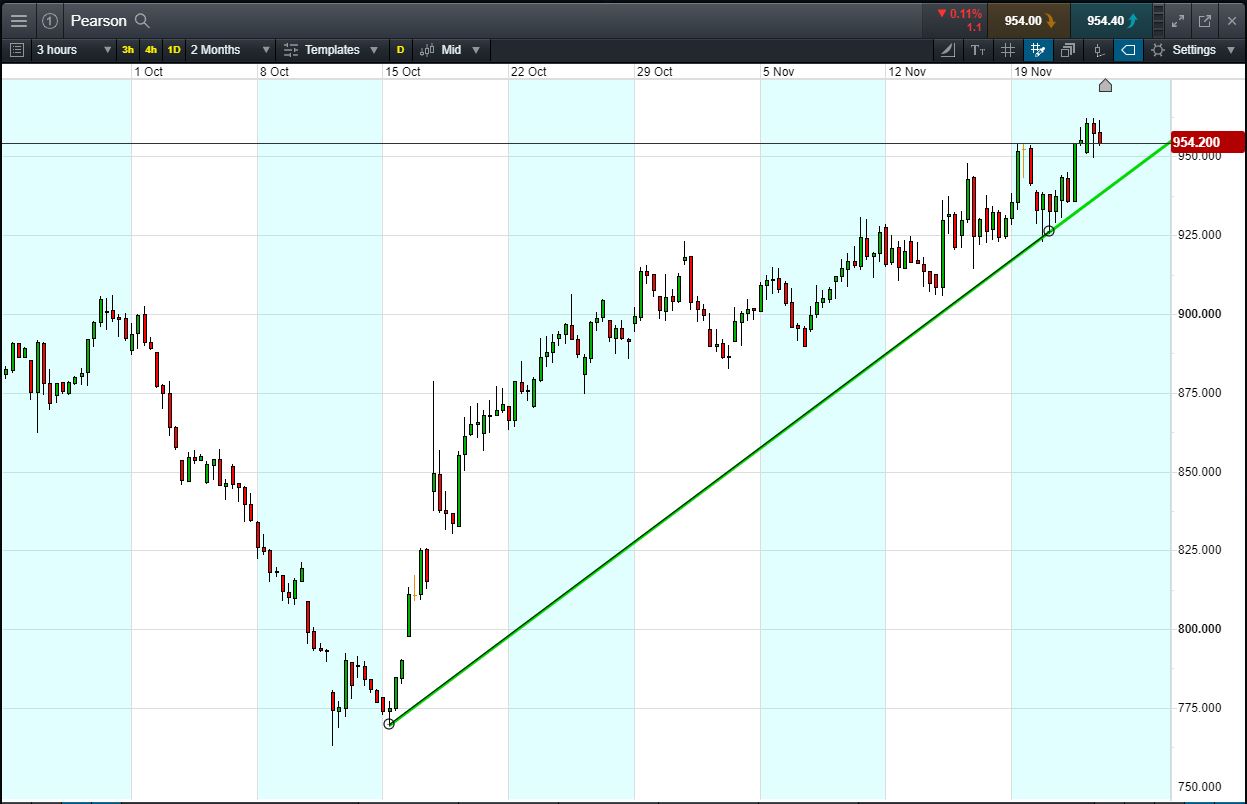Click the sell price 954.00 button

click(1028, 20)
